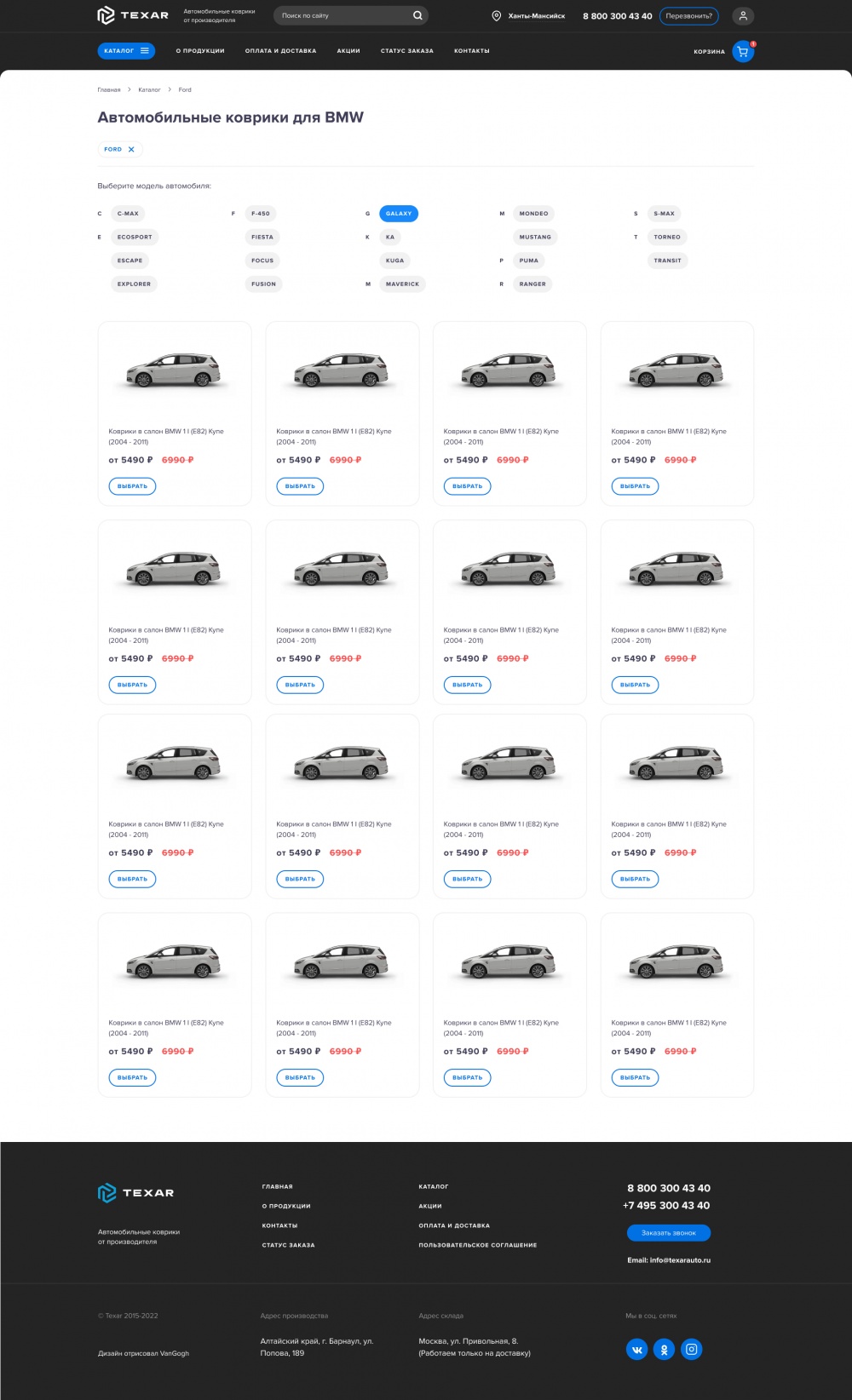Open the Каталог dropdown menu button

pyautogui.click(x=126, y=51)
